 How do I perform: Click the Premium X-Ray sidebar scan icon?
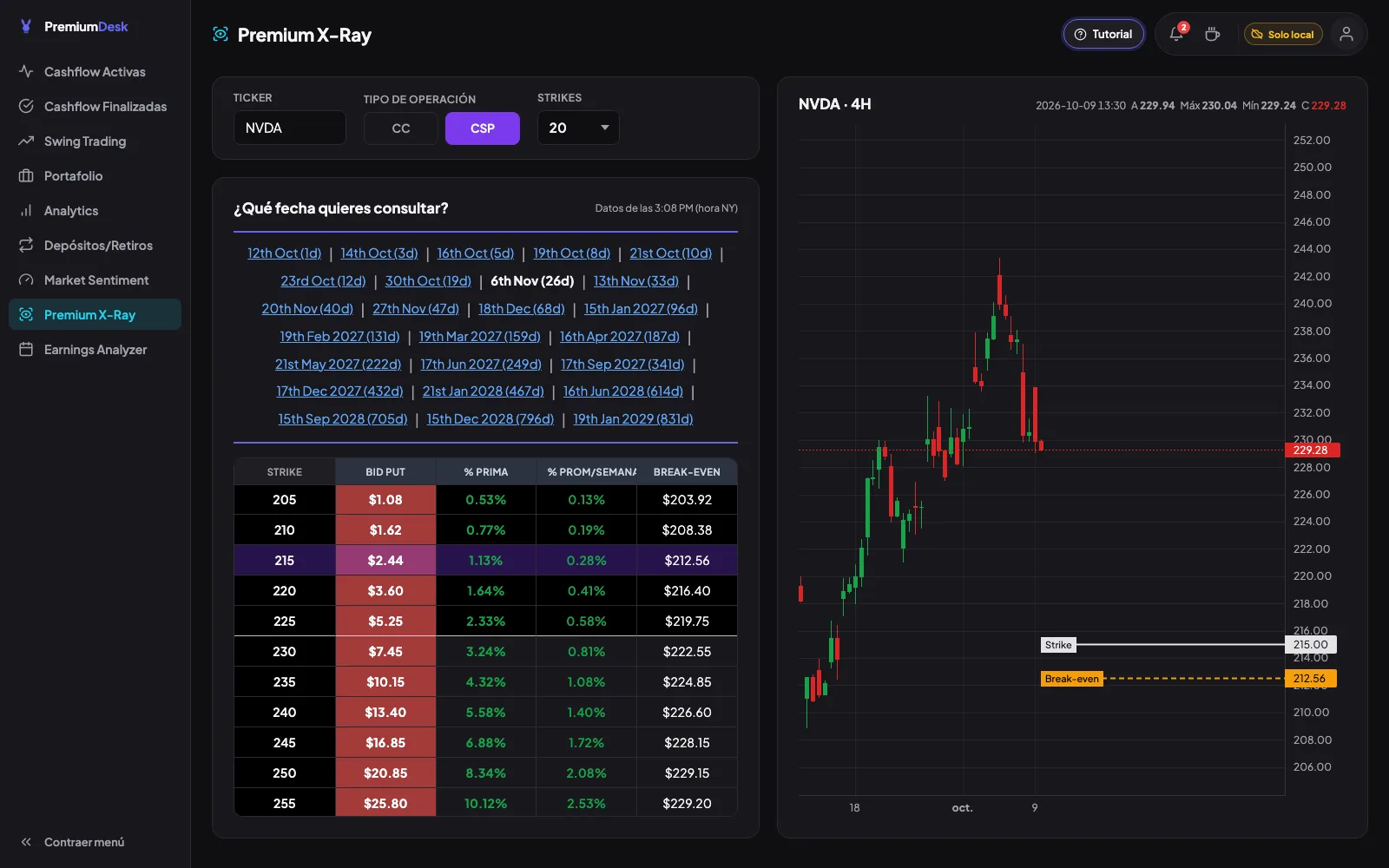click(26, 314)
